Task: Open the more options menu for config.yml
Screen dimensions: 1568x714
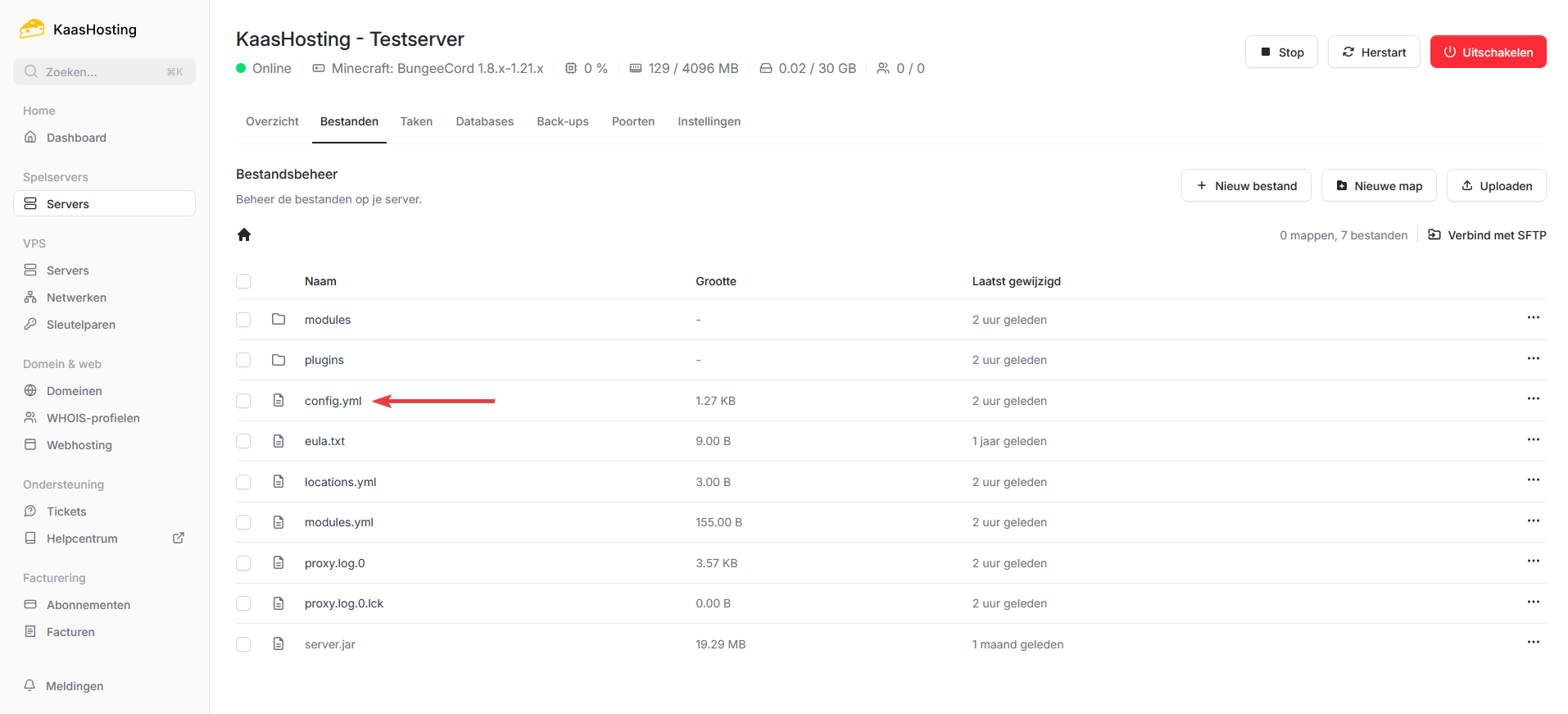Action: click(x=1533, y=399)
